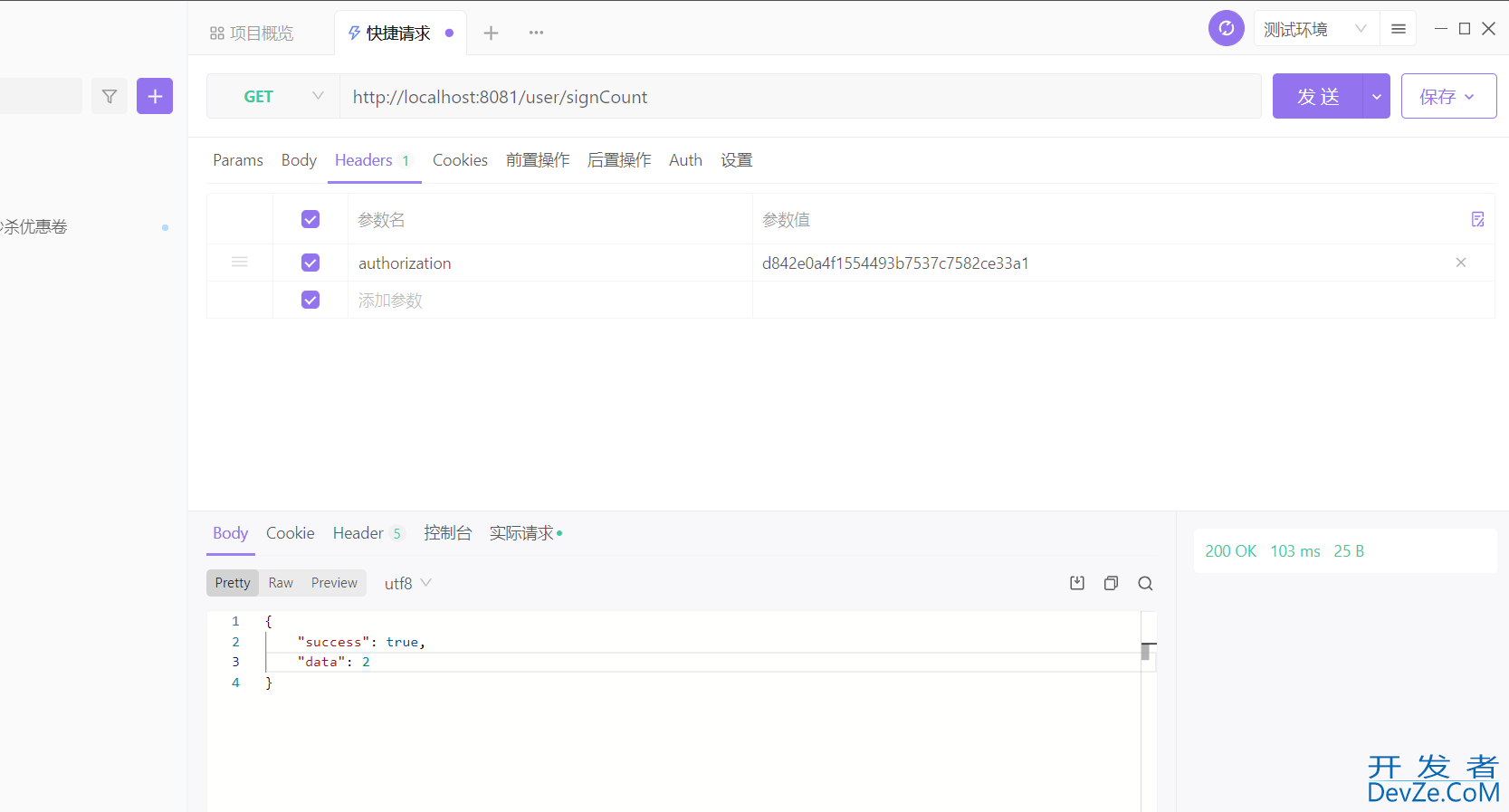Download the response body

click(x=1077, y=583)
